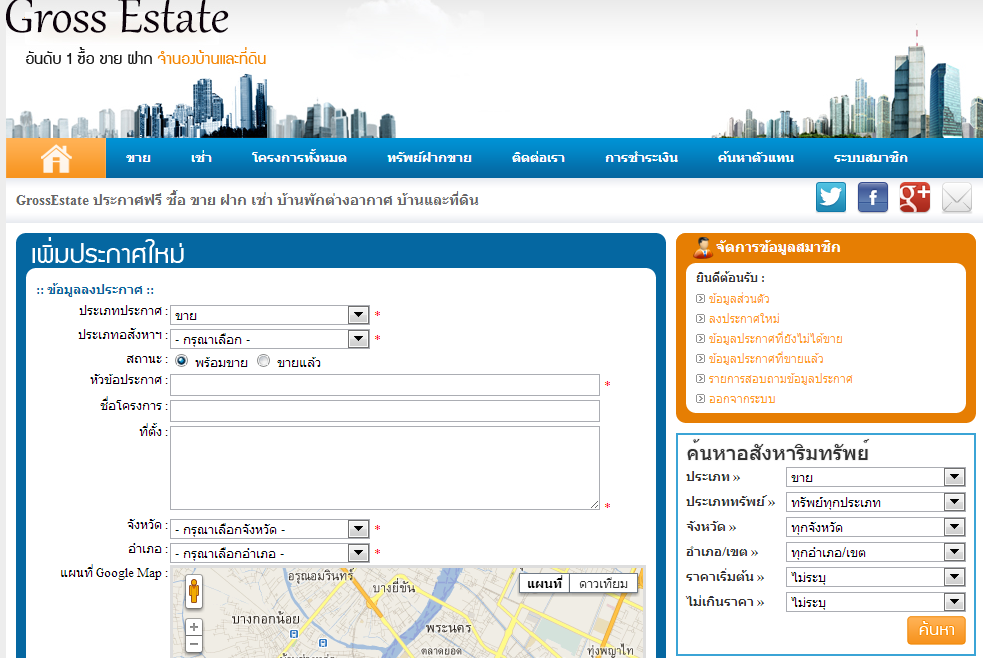Click the Gross Estate logo title
The image size is (983, 658).
(x=117, y=17)
